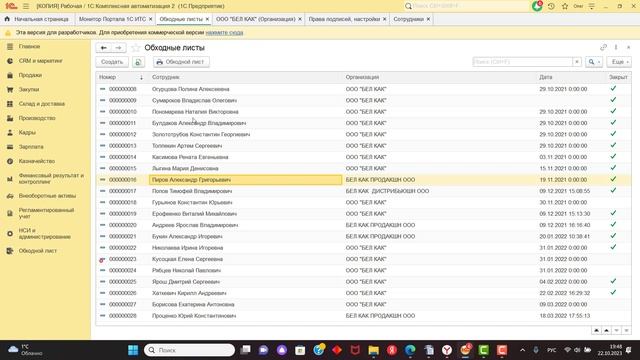Open the notifications bell icon
Viewport: 640px width, 360px height.
(537, 6)
